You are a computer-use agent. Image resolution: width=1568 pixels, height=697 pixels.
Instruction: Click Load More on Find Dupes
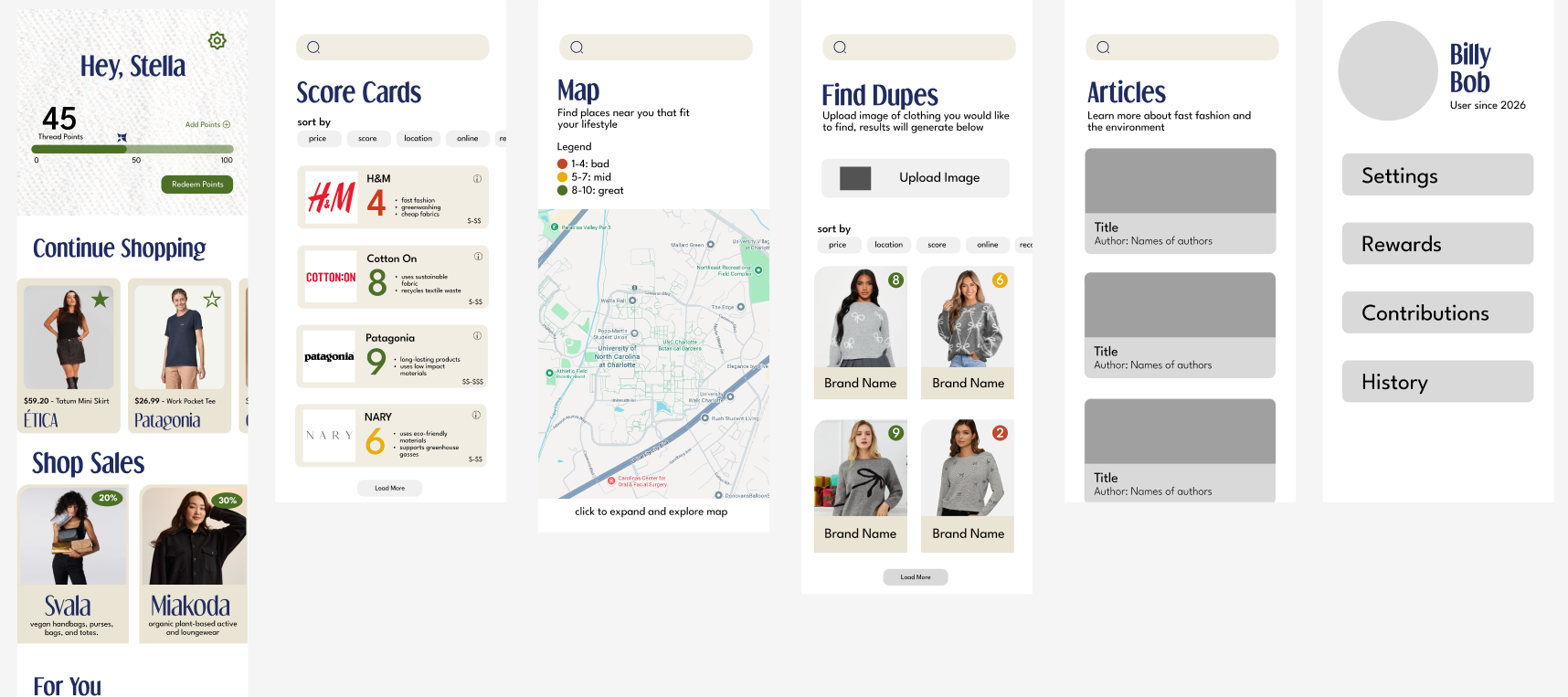pyautogui.click(x=916, y=577)
